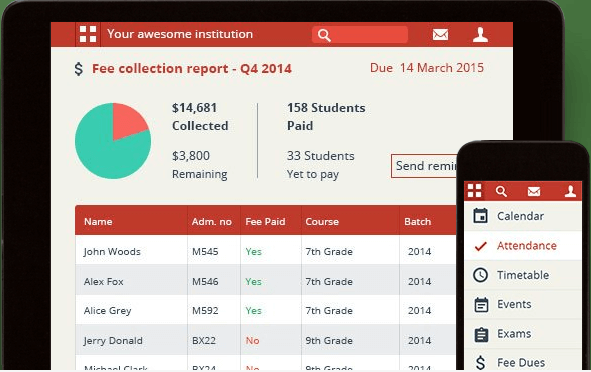Click 7th Grade in John Woods row

coord(329,251)
